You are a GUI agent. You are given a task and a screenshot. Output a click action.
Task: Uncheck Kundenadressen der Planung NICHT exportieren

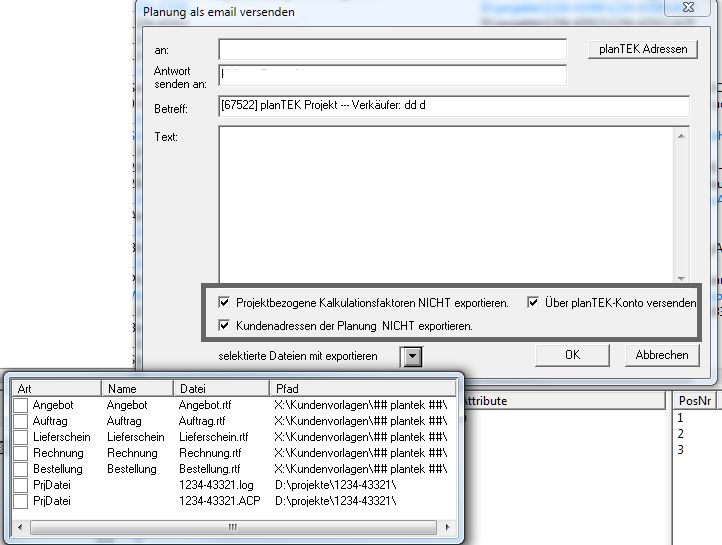(225, 325)
